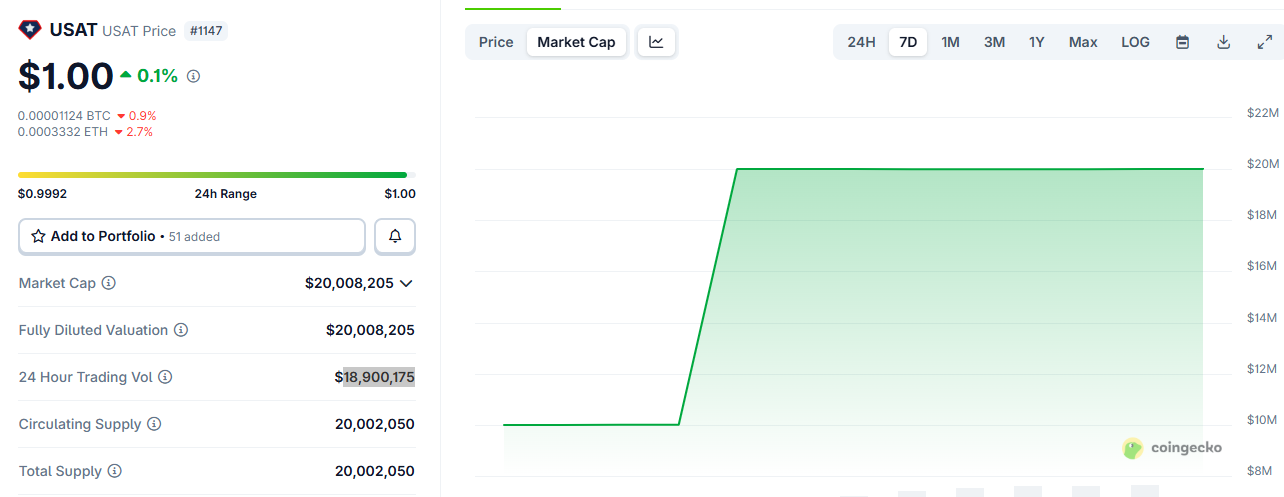
Task: Expand the chart to fullscreen
Action: coord(1264,42)
